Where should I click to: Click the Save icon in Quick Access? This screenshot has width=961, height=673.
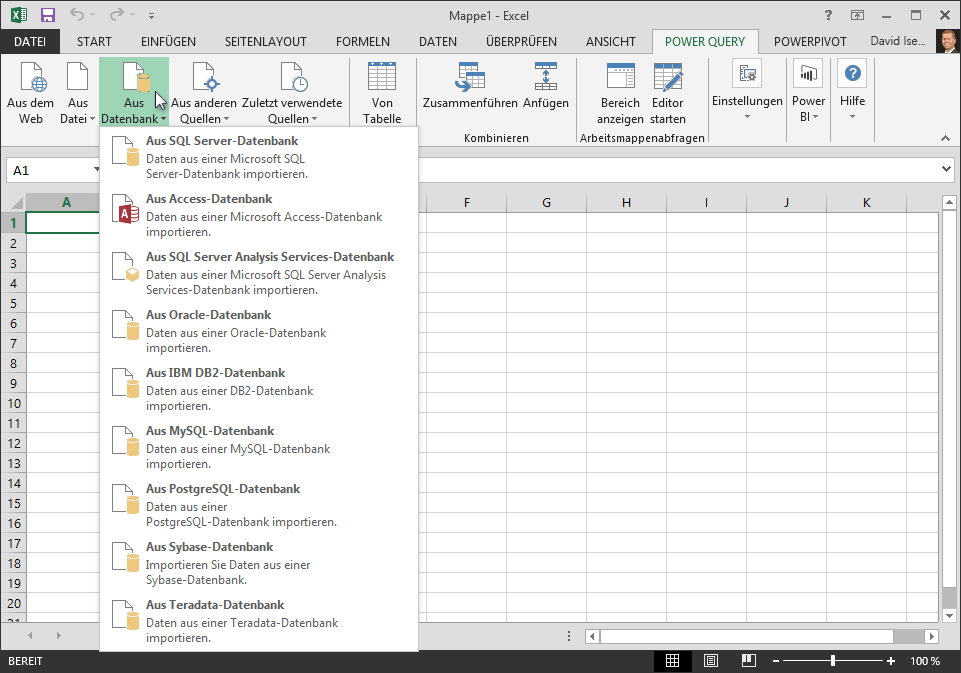(x=47, y=15)
